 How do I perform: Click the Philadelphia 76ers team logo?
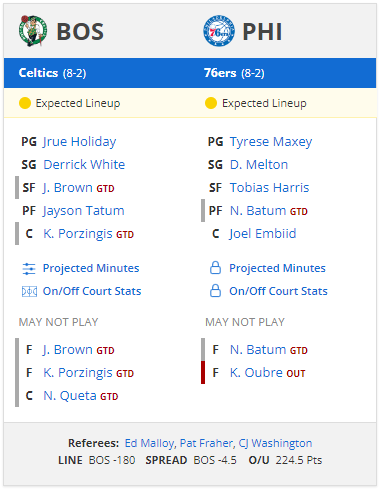click(219, 31)
